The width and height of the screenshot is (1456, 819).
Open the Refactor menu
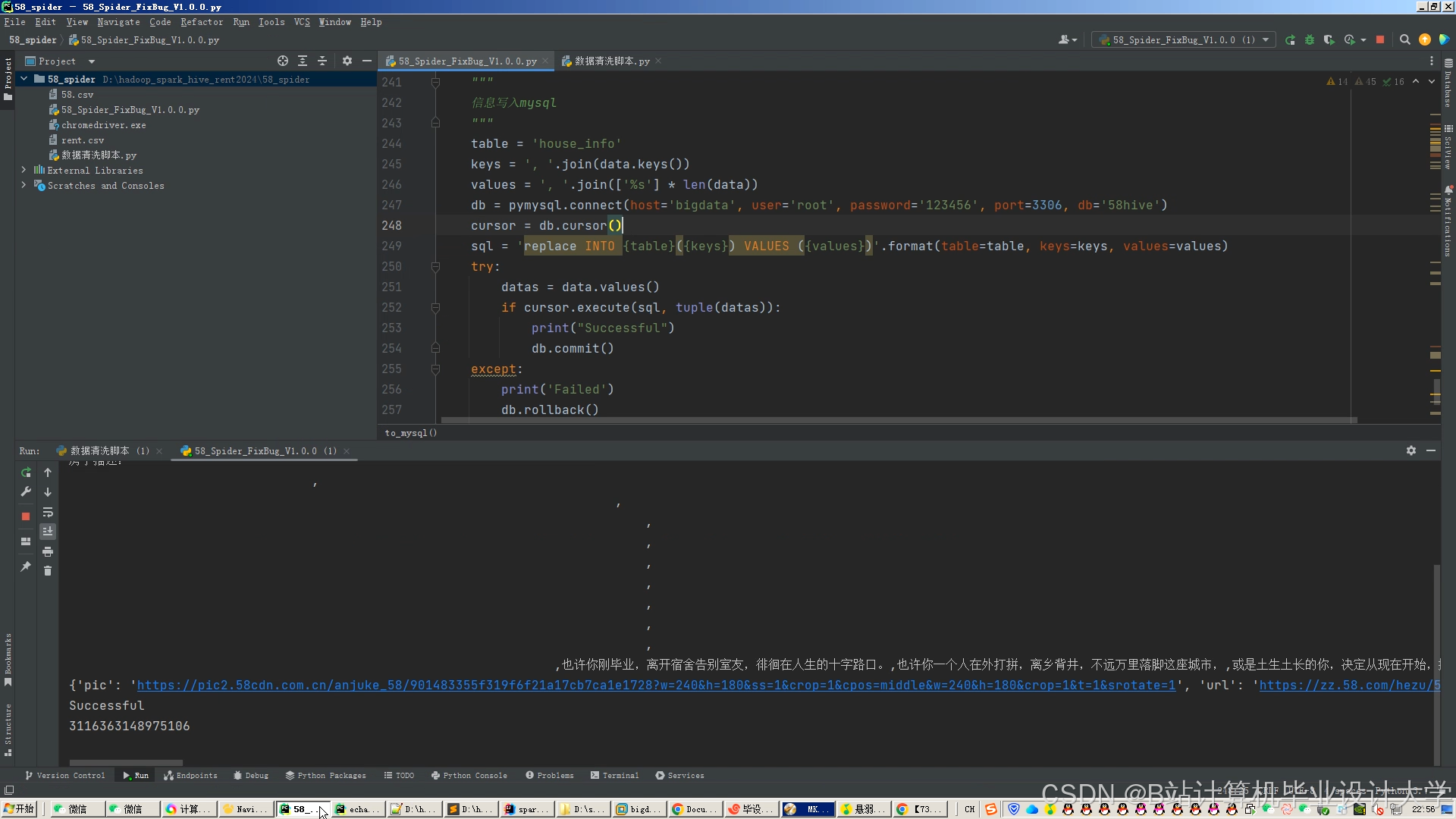pos(202,22)
